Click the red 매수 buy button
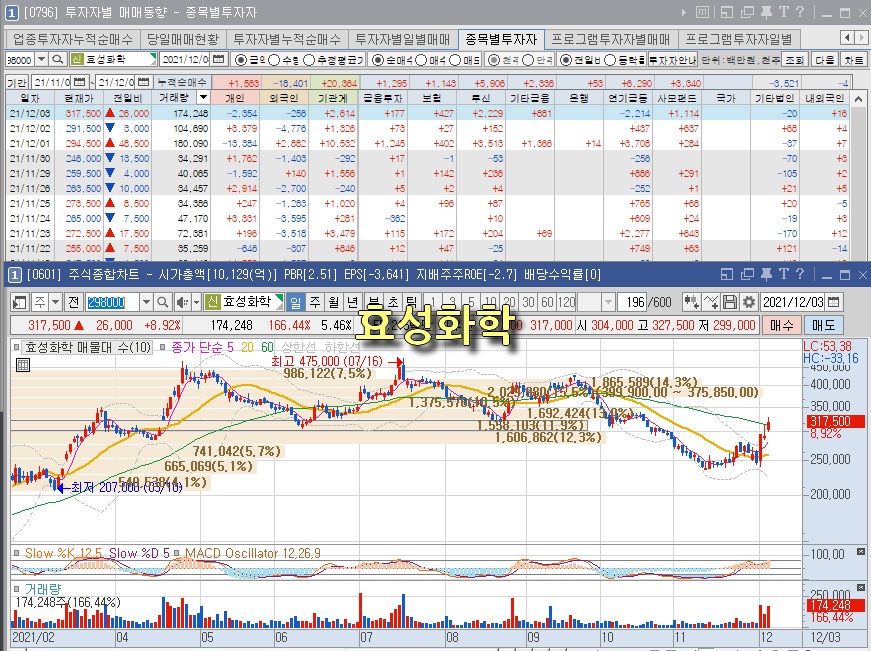The height and width of the screenshot is (651, 871). 781,325
